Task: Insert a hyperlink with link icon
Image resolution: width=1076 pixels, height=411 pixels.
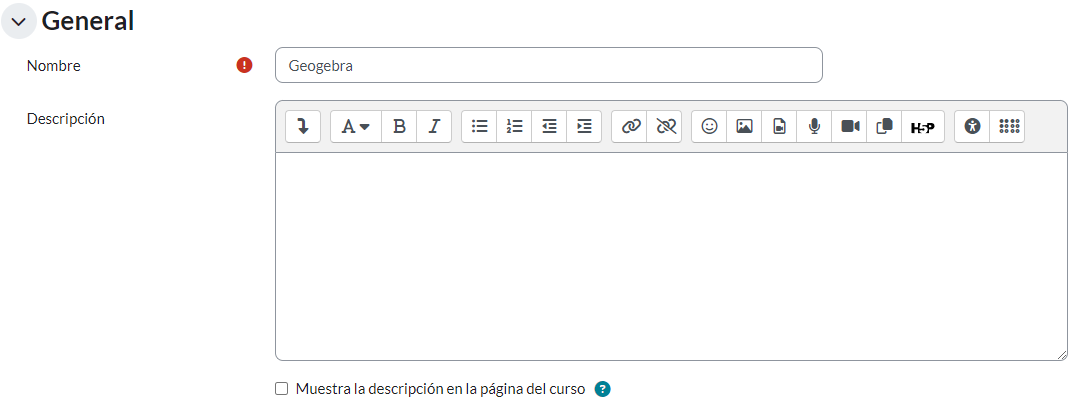Action: pyautogui.click(x=629, y=127)
